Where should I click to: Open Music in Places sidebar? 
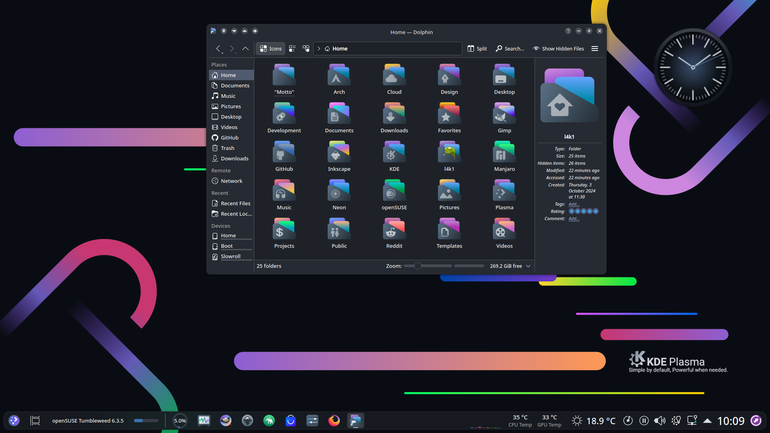231,96
